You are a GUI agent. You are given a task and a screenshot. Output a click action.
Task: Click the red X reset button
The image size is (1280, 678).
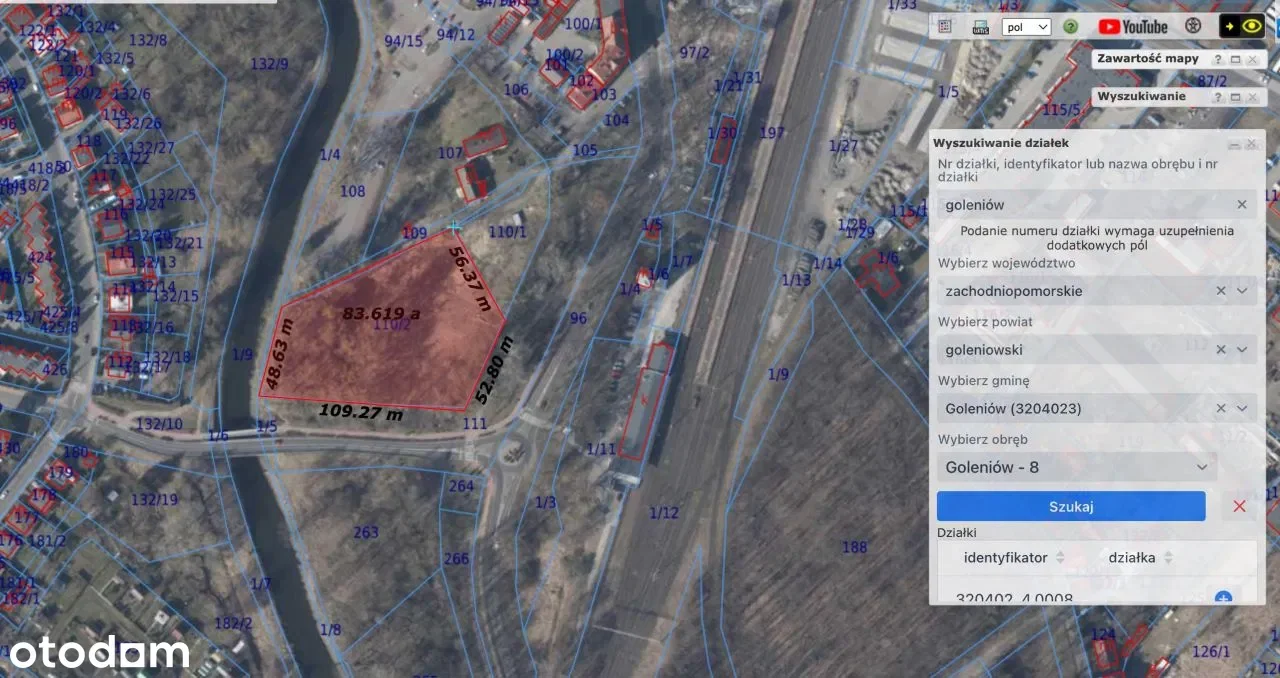point(1239,506)
